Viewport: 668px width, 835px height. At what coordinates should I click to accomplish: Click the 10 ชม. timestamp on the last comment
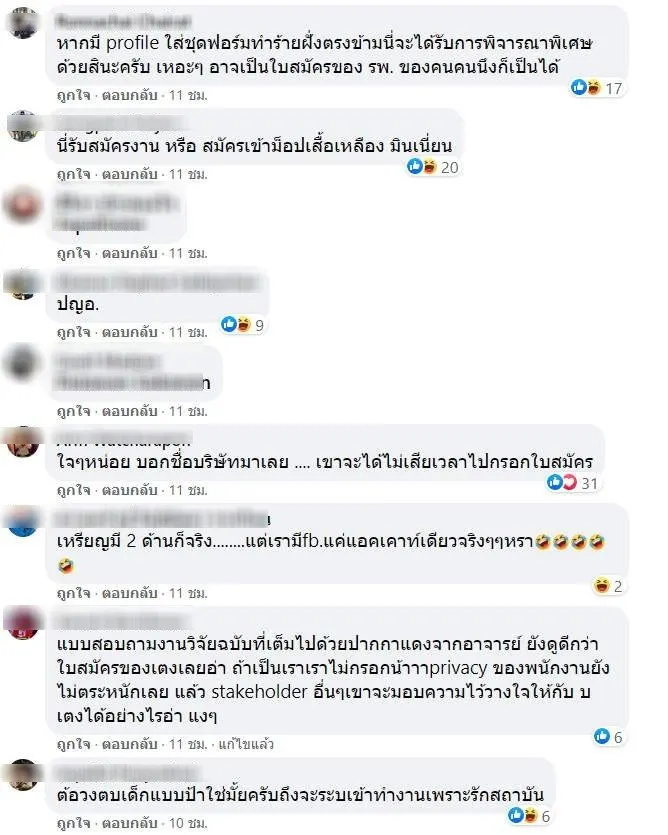(188, 823)
